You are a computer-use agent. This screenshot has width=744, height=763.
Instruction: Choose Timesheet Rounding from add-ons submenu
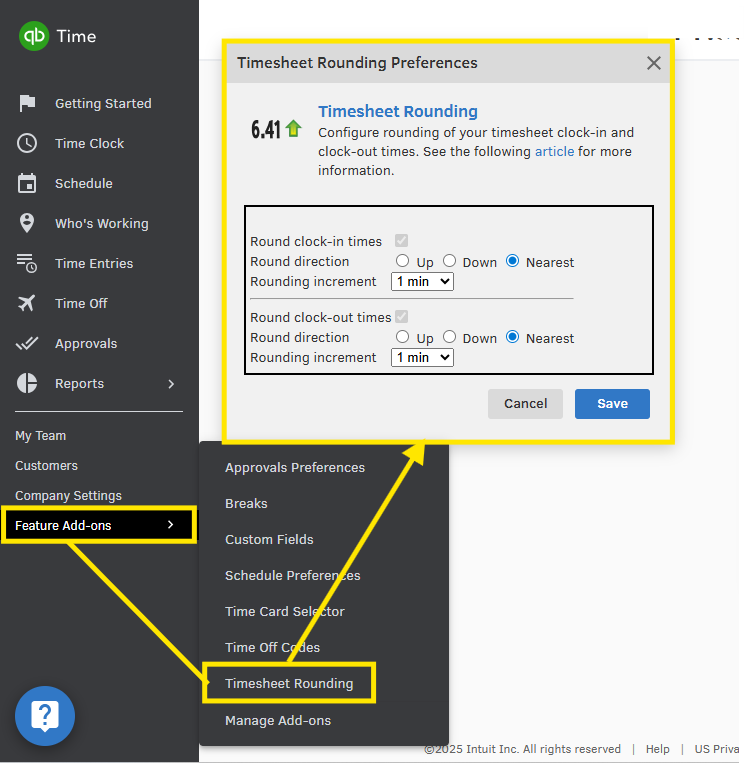coord(289,684)
